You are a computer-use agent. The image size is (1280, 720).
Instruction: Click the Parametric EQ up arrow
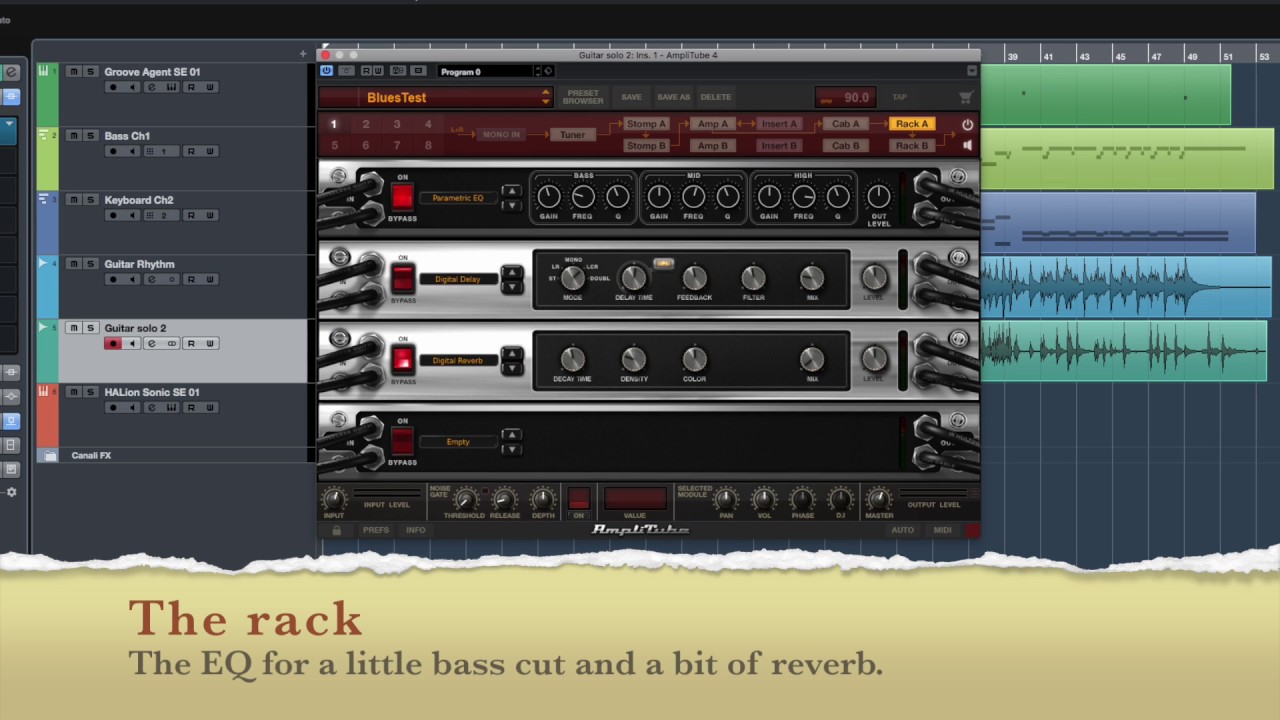tap(511, 191)
